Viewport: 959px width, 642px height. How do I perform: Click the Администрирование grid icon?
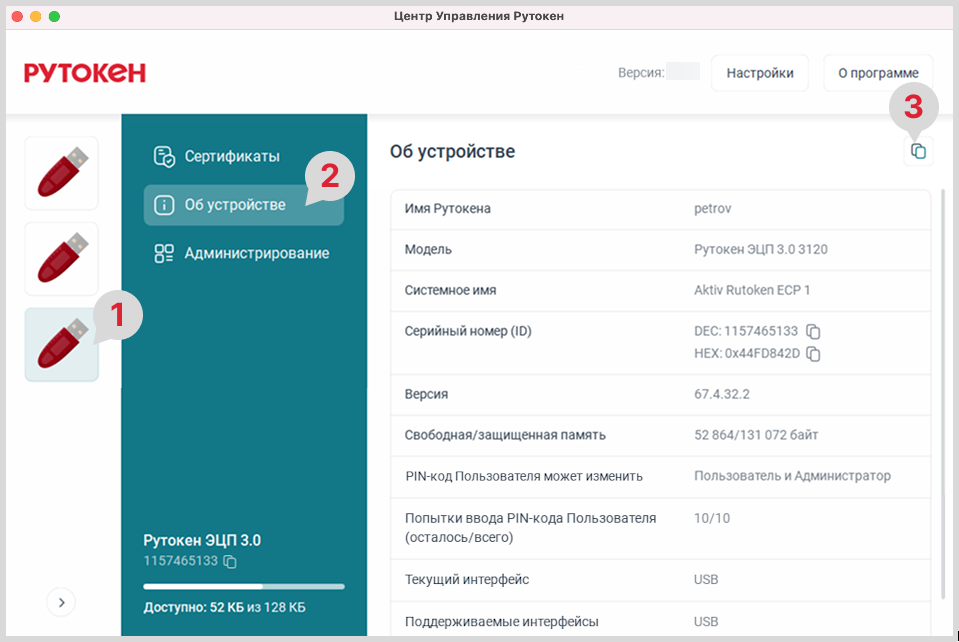164,254
